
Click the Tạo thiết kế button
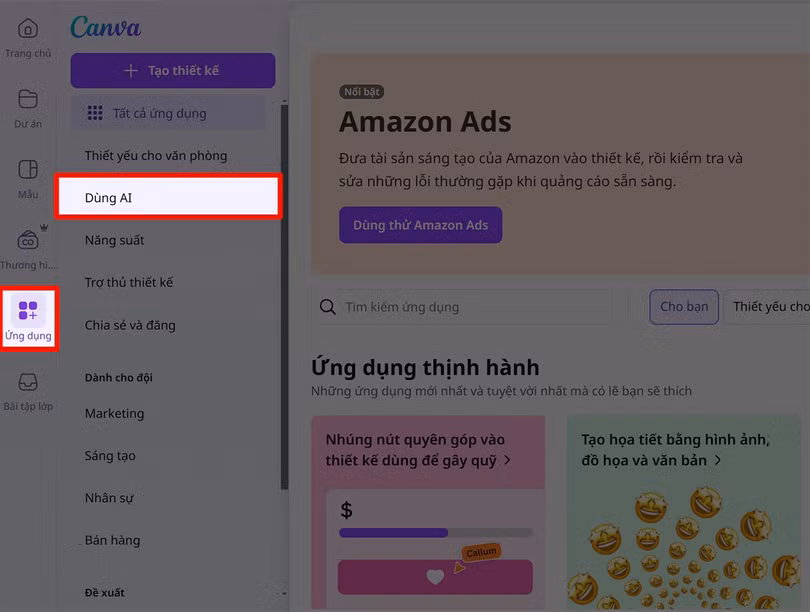(173, 70)
